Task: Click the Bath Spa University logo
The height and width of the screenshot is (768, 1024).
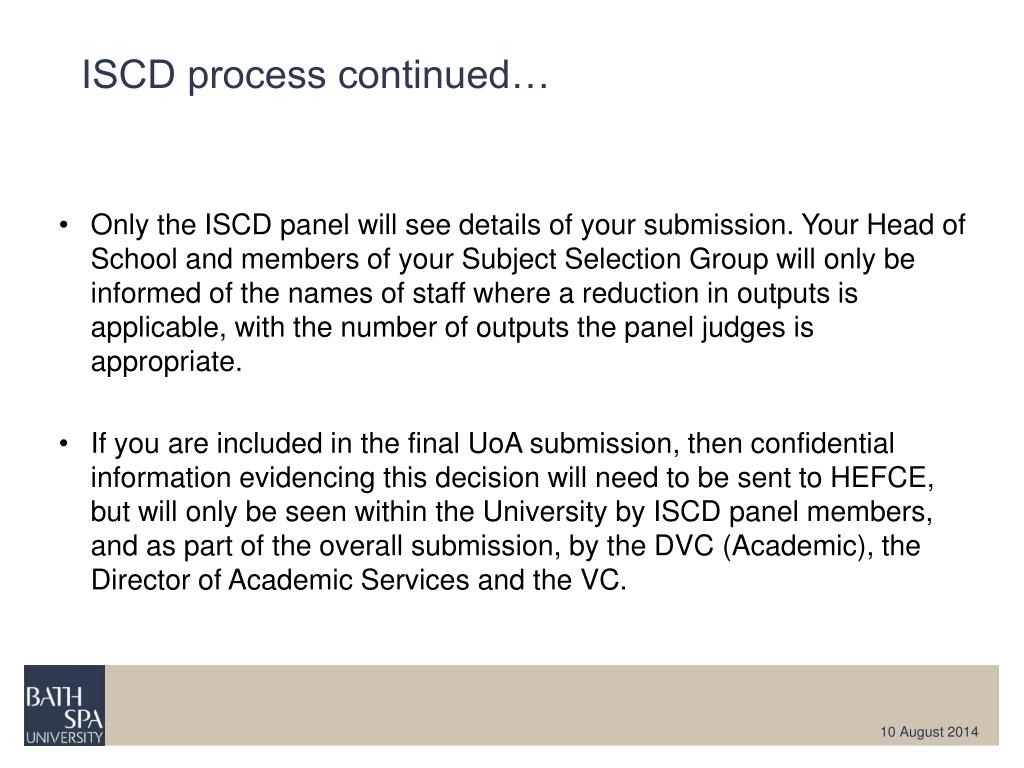Action: point(64,705)
